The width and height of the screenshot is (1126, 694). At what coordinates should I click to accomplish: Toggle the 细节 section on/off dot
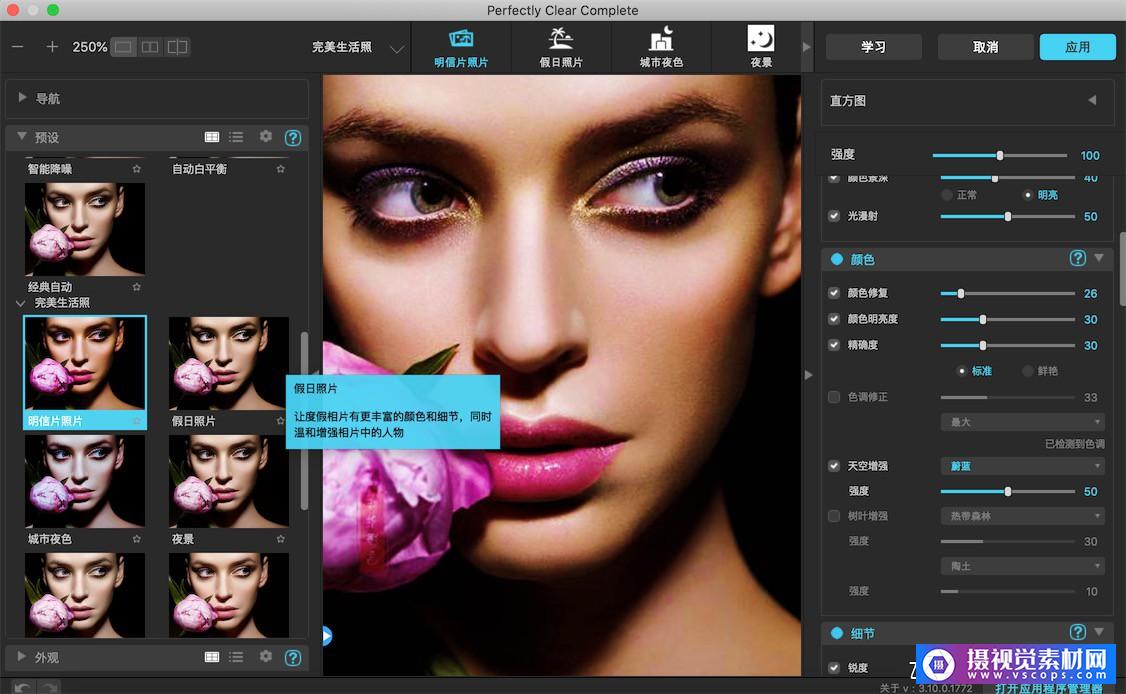pos(837,633)
